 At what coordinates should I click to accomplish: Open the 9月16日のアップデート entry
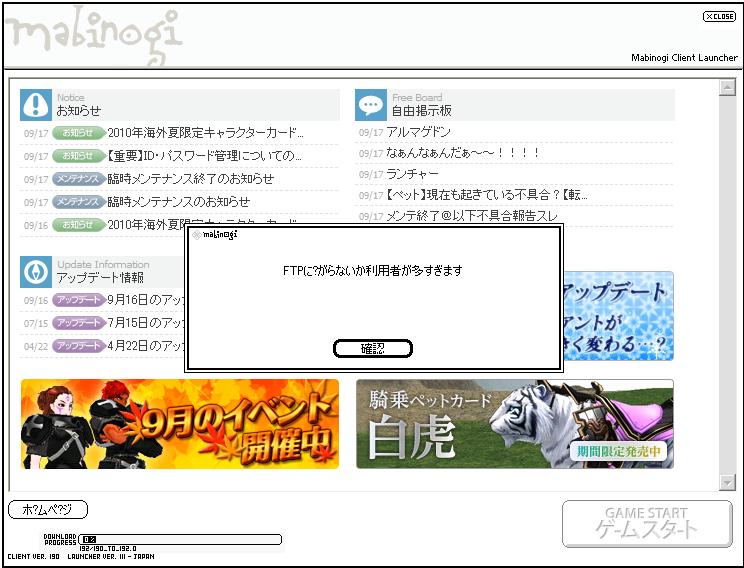click(146, 300)
